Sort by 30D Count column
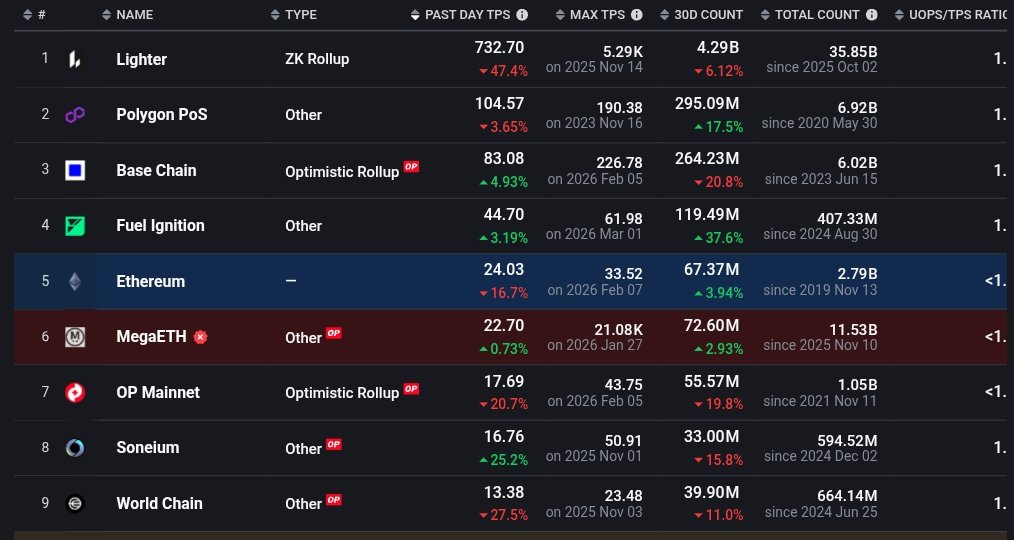1014x540 pixels. 702,15
